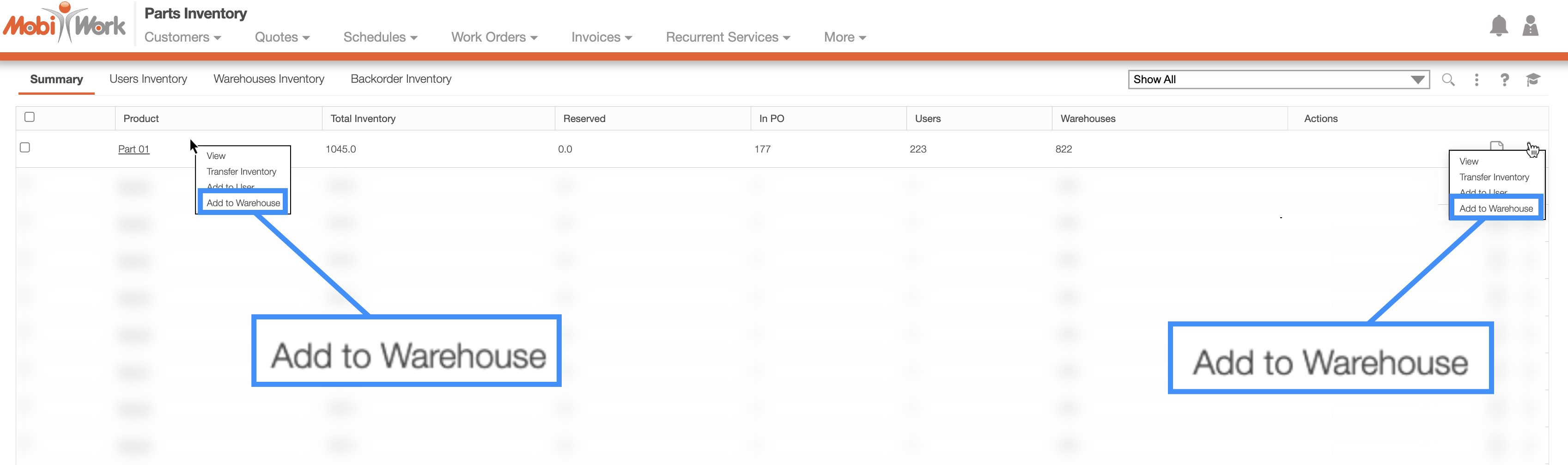The width and height of the screenshot is (1568, 465).
Task: Select Transfer Inventory in left context menu
Action: pyautogui.click(x=241, y=171)
